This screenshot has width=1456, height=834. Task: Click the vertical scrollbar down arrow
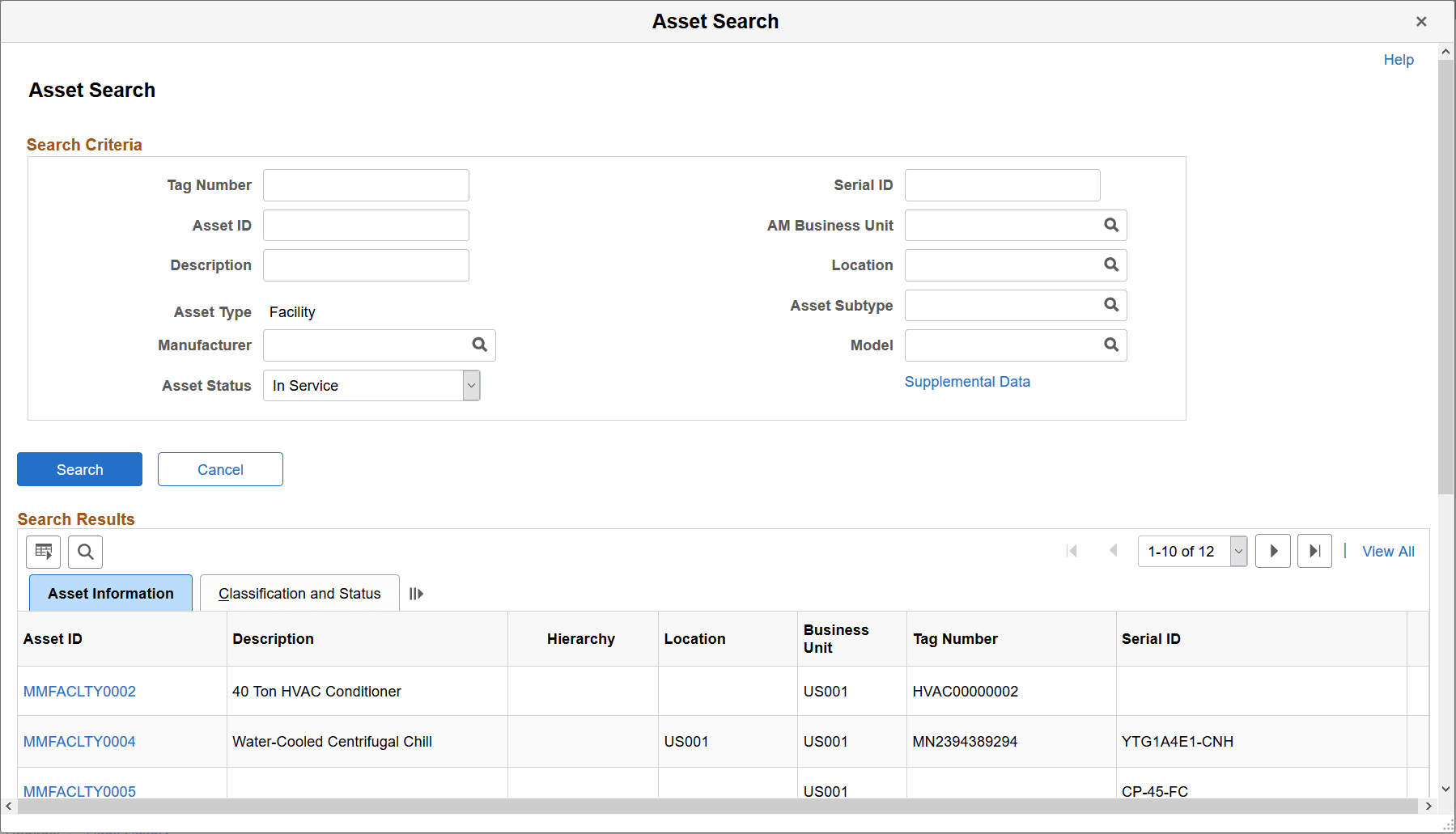1445,790
